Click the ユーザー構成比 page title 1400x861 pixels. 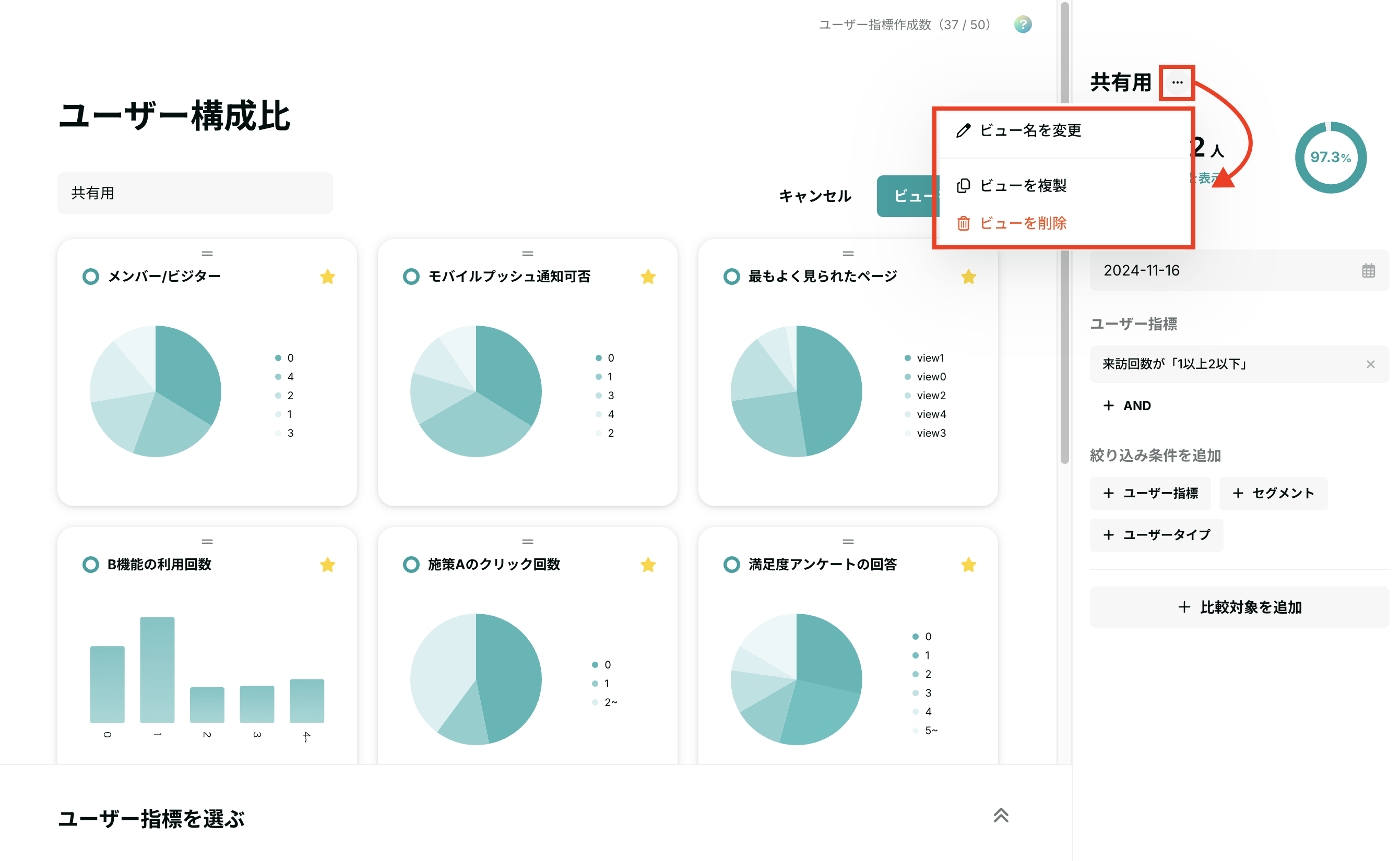coord(174,116)
